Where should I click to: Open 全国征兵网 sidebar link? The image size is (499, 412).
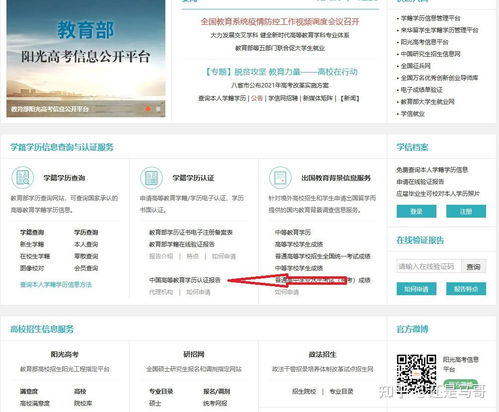tap(415, 66)
